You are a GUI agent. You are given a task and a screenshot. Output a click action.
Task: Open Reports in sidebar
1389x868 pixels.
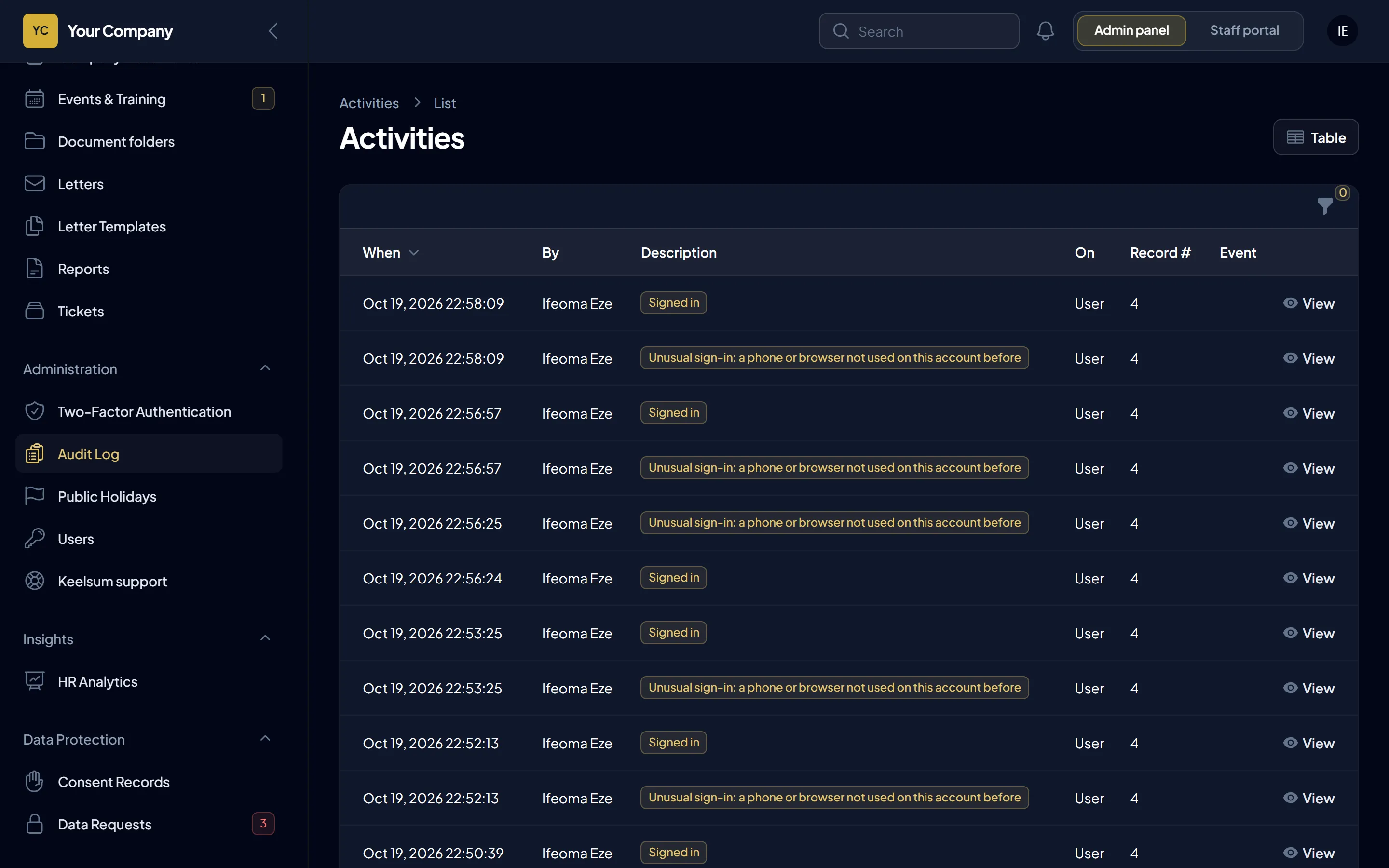point(149,269)
